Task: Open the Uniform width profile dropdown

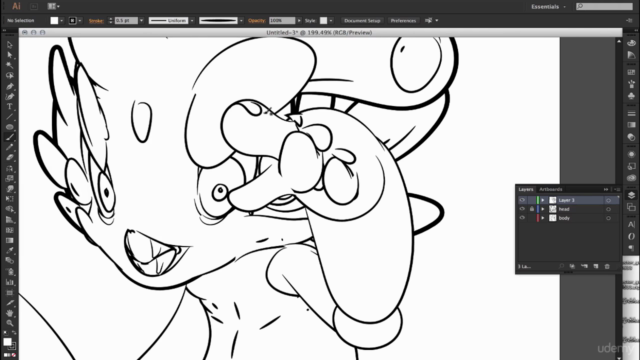Action: tap(192, 20)
